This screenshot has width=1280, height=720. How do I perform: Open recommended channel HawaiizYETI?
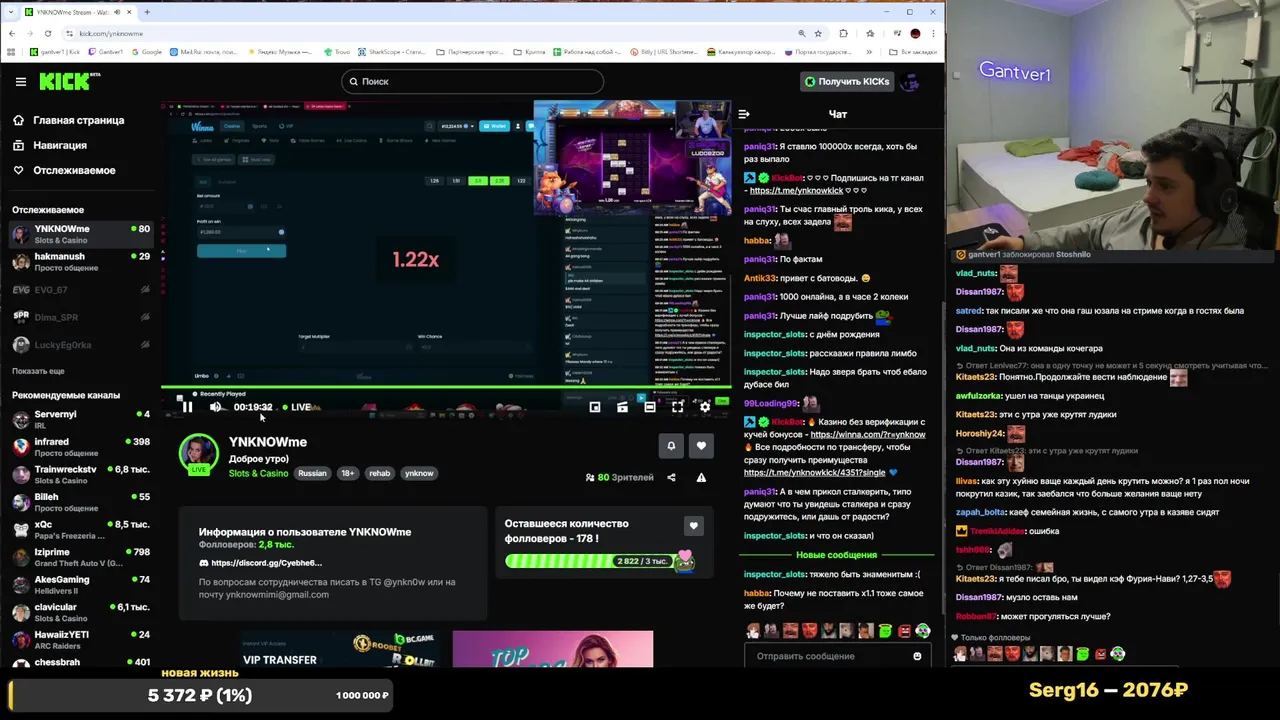[x=80, y=639]
